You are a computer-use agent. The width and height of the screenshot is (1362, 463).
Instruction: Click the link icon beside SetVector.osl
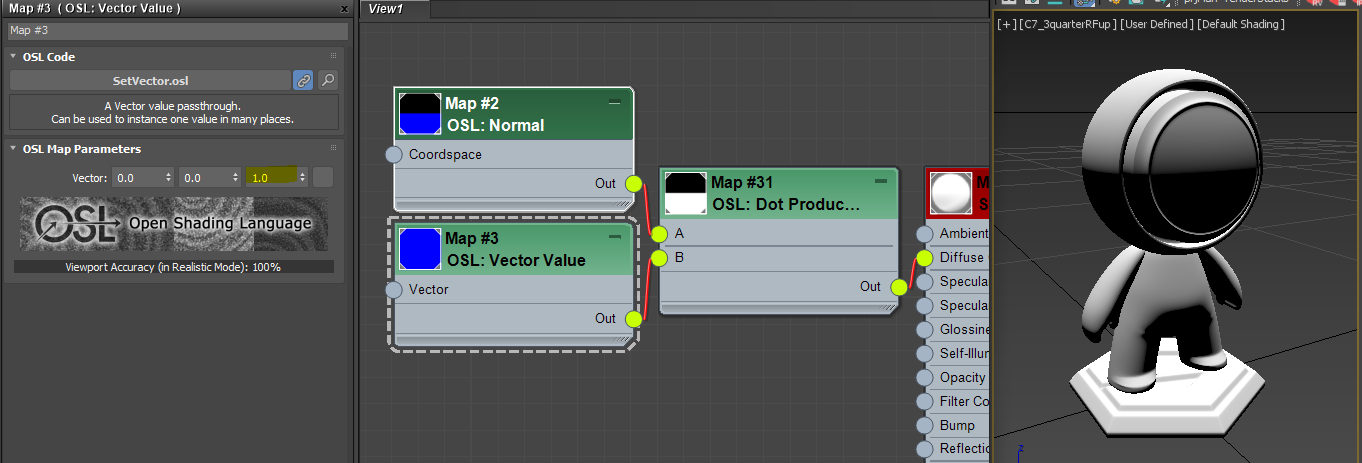[x=303, y=80]
